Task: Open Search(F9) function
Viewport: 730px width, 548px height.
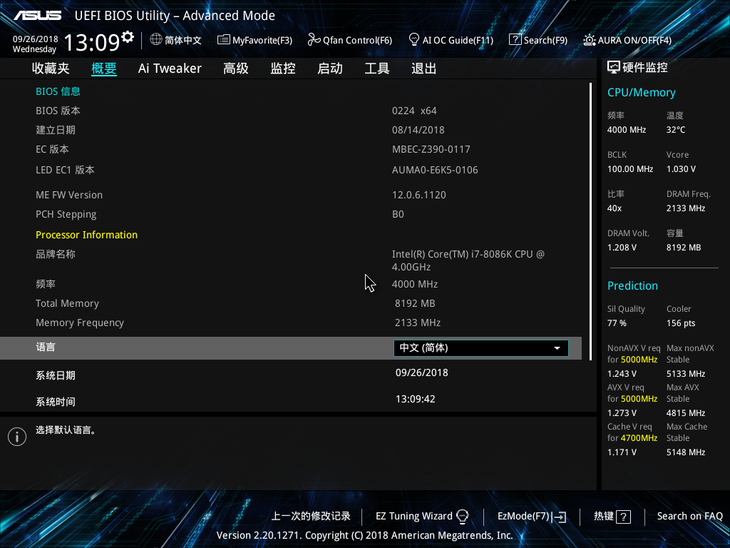Action: (x=538, y=41)
